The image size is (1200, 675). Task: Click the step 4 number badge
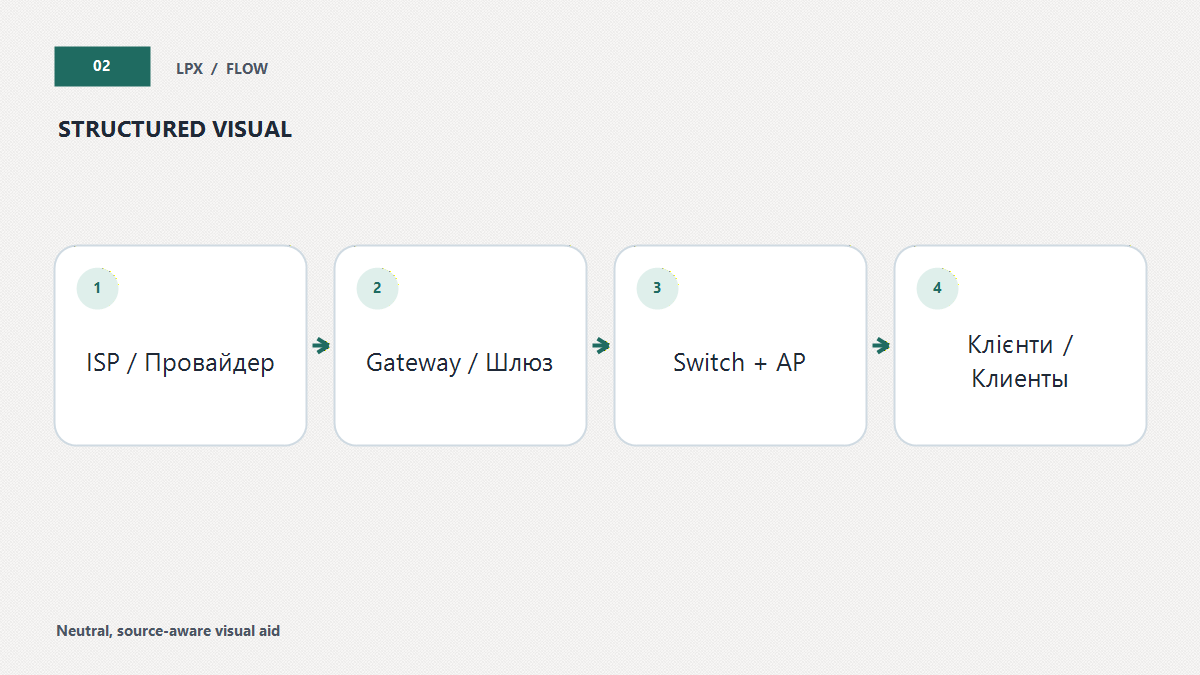(x=937, y=288)
